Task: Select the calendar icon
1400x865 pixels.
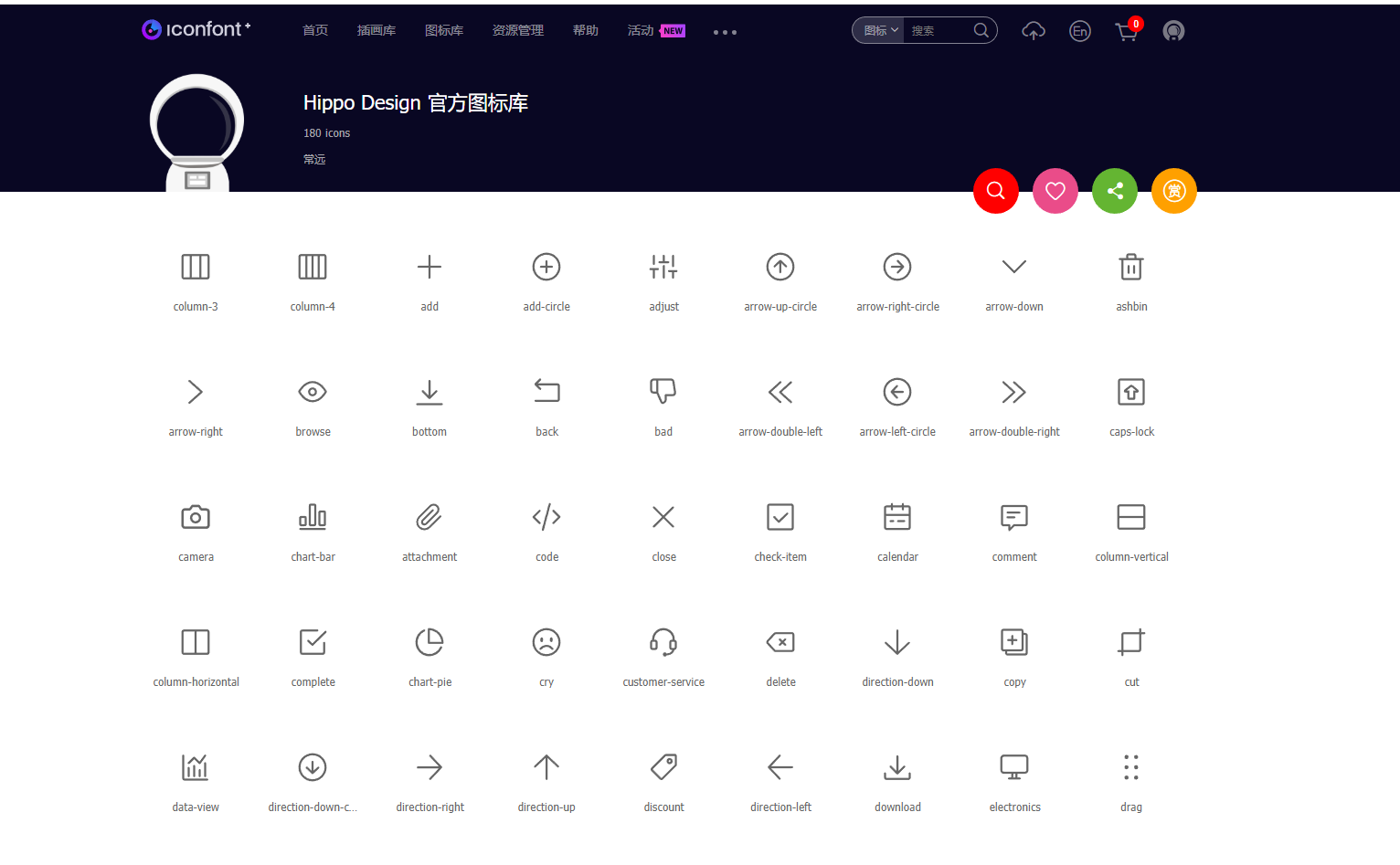Action: pyautogui.click(x=897, y=517)
